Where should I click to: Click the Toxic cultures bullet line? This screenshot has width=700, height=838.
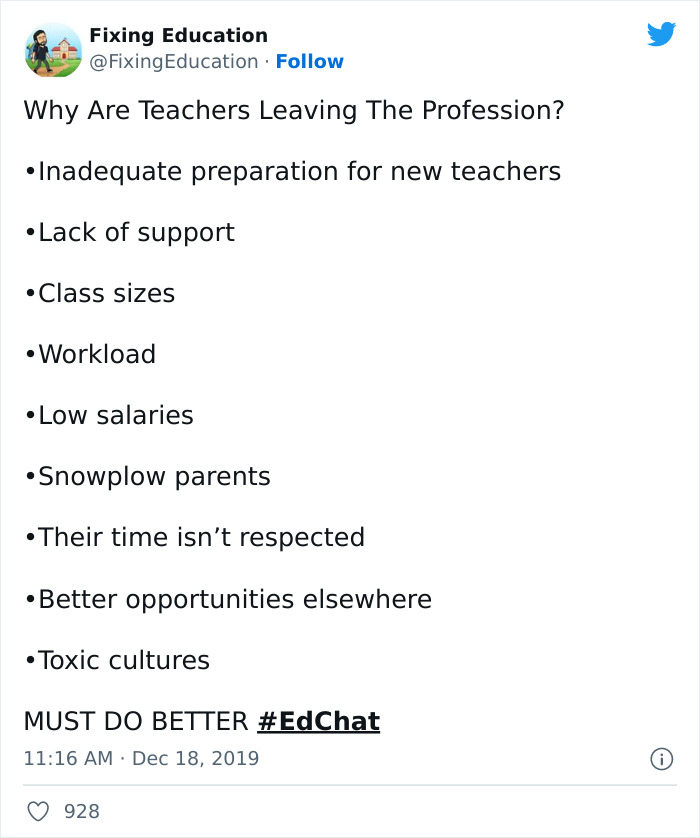pos(117,660)
